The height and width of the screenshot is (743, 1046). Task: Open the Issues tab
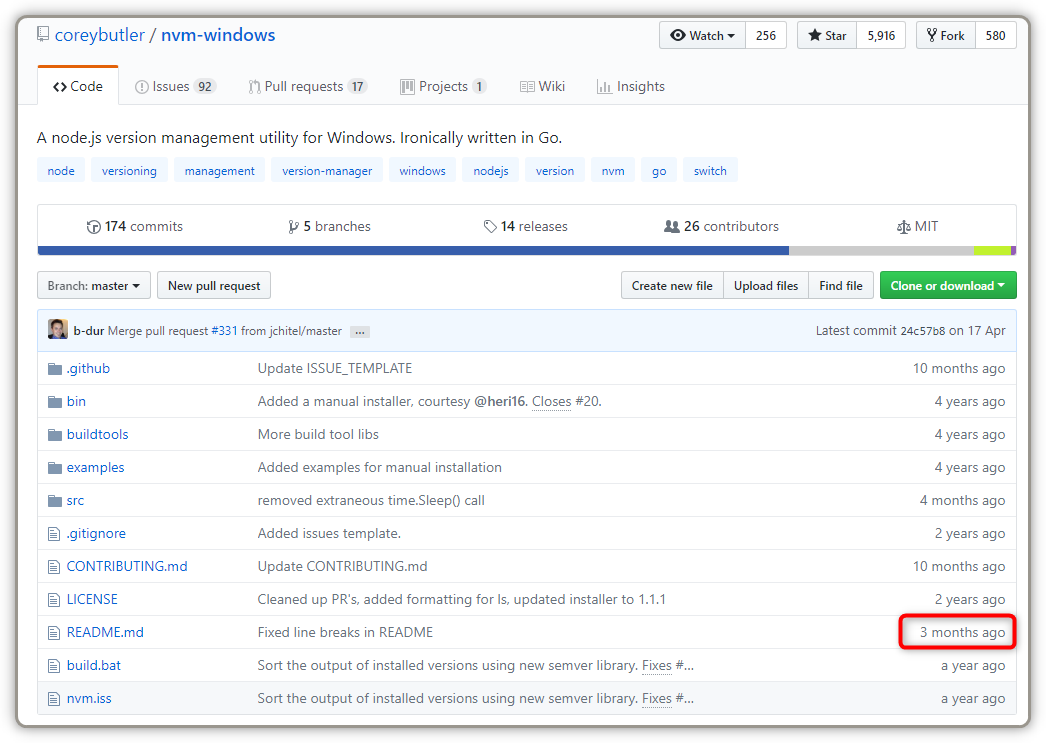click(175, 86)
